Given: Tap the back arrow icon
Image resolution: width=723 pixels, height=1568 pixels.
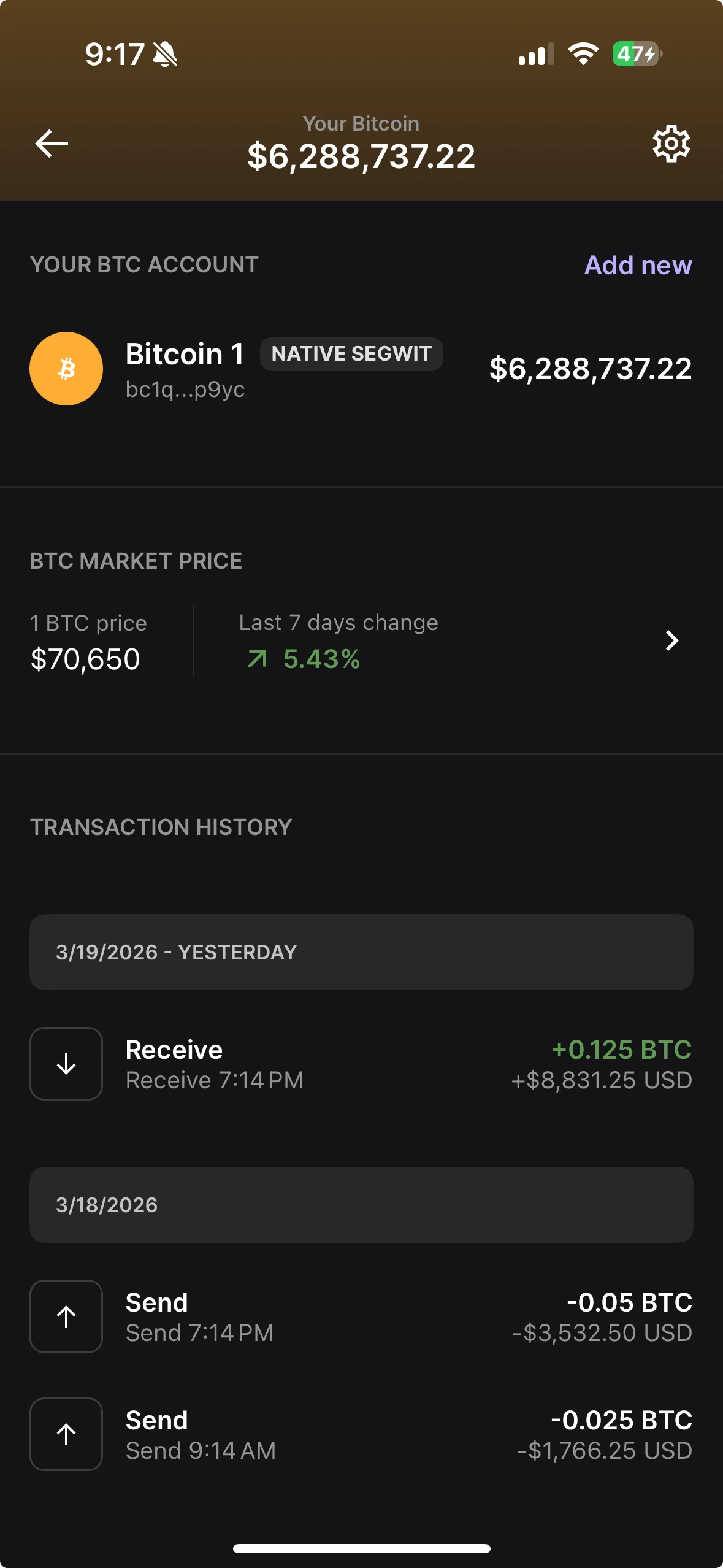Looking at the screenshot, I should [52, 144].
